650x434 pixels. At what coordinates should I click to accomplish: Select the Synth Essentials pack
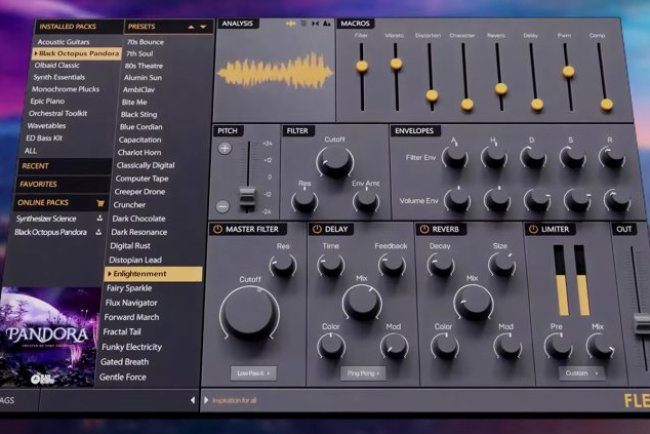tap(62, 77)
